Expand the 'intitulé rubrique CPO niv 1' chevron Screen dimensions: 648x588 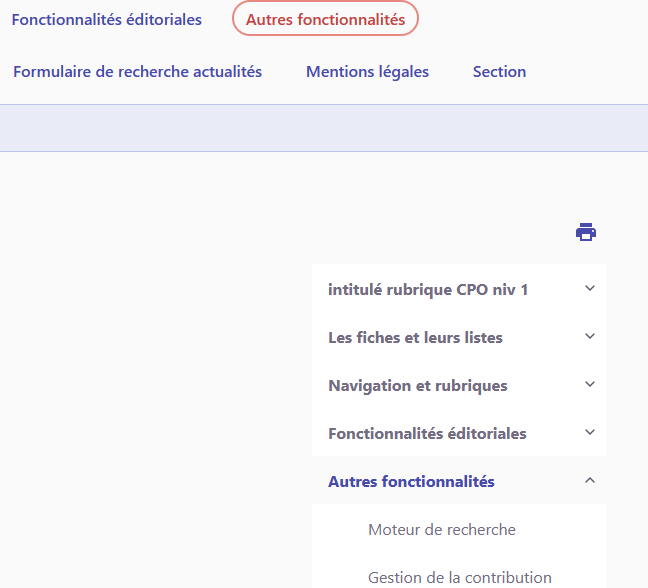tap(590, 288)
